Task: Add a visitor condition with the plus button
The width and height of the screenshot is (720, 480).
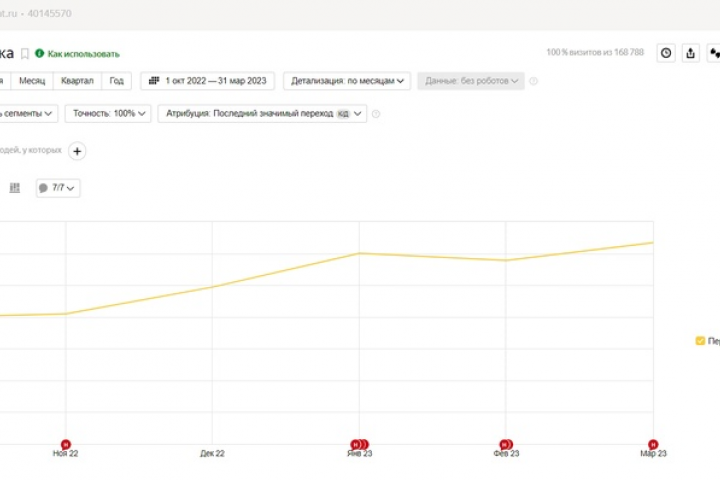Action: [77, 151]
